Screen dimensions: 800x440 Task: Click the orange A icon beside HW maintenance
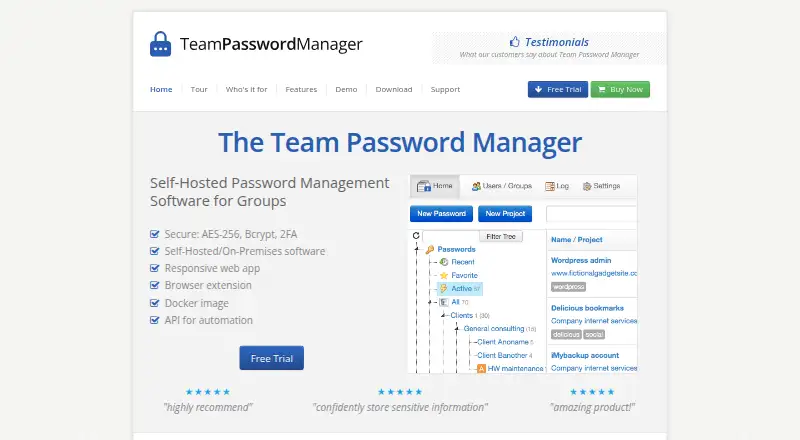pyautogui.click(x=481, y=369)
